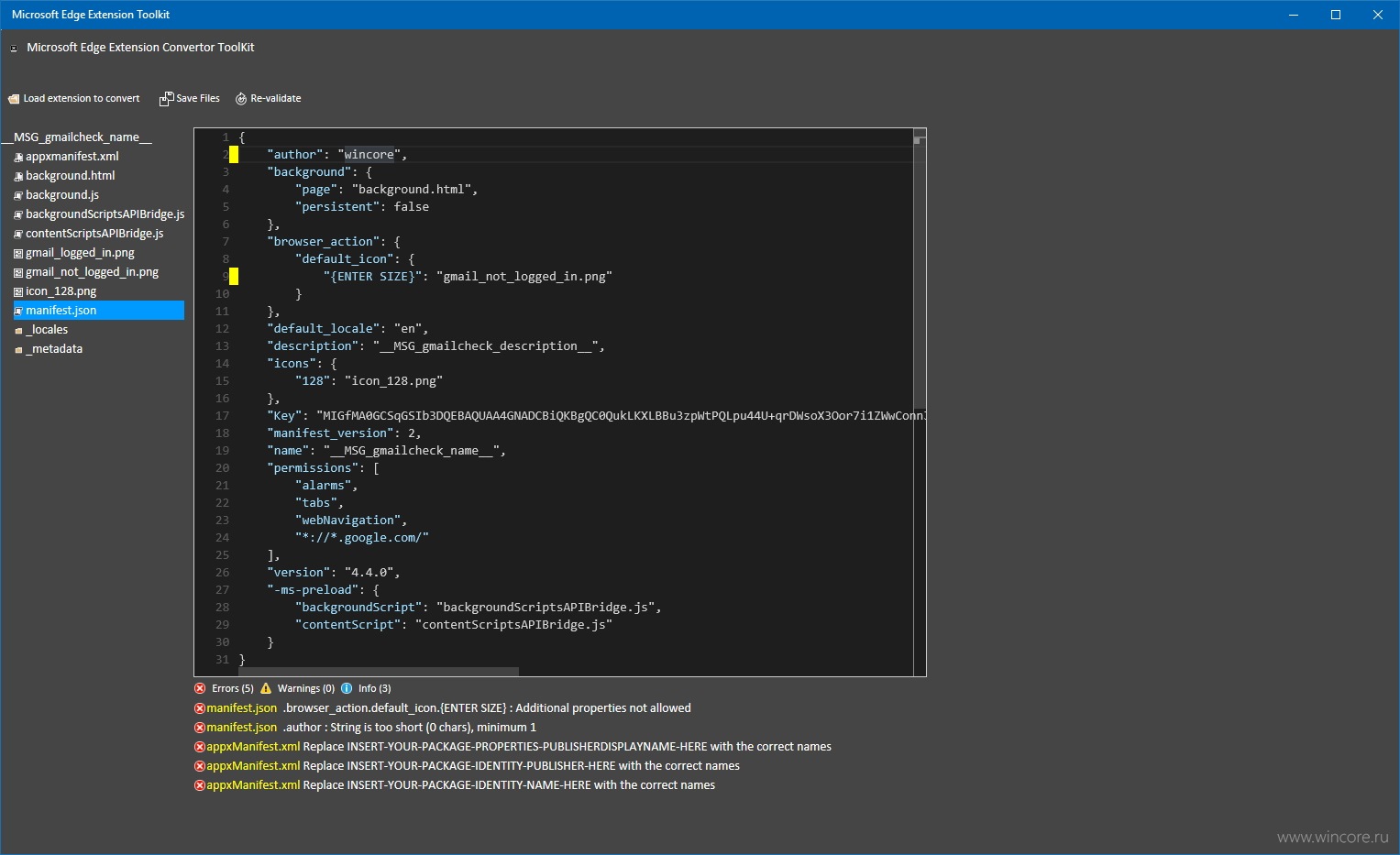Click error icon on IDENTITY-NAME row
This screenshot has height=855, width=1400.
(x=200, y=785)
